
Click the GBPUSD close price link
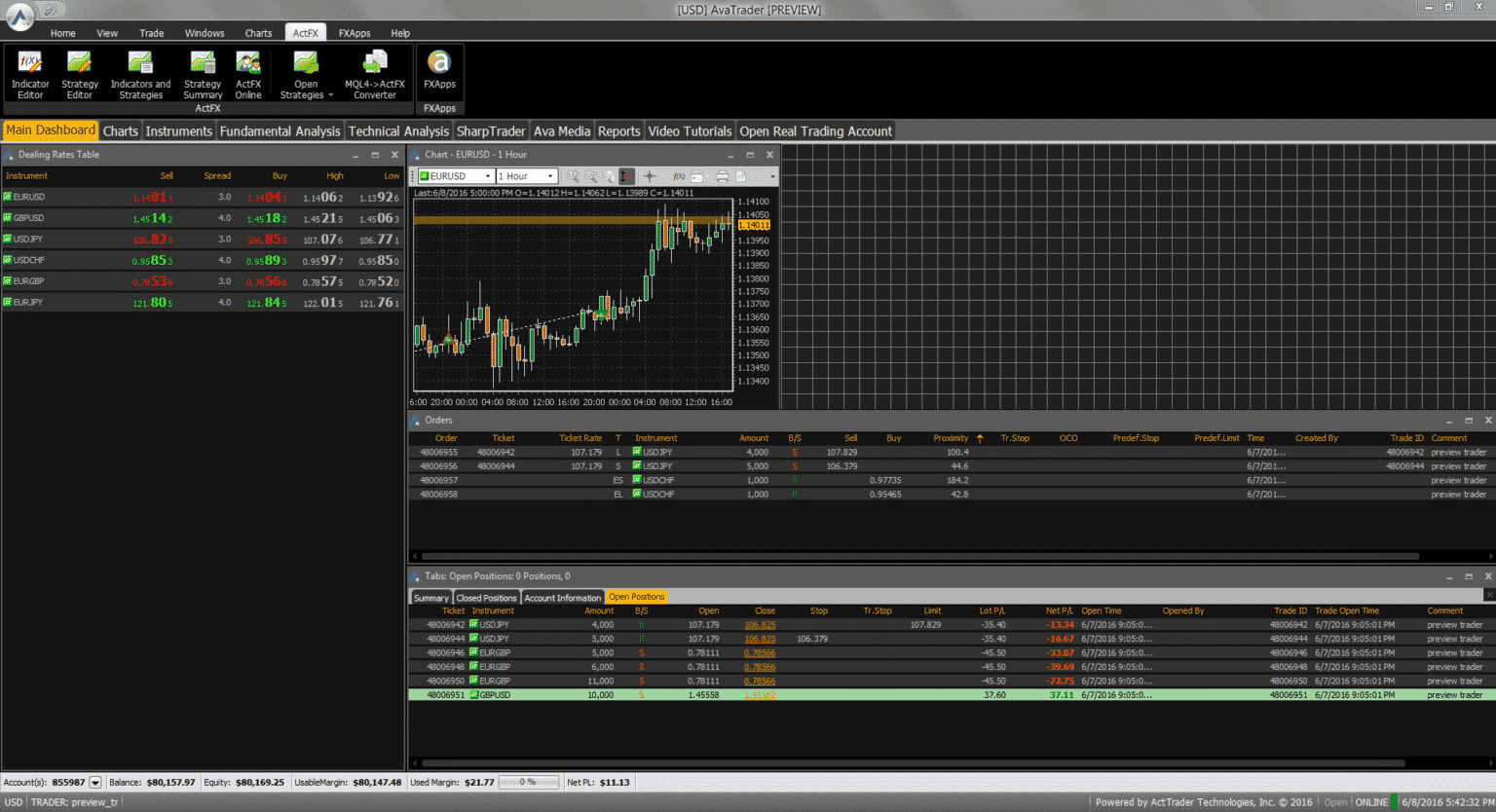coord(760,694)
